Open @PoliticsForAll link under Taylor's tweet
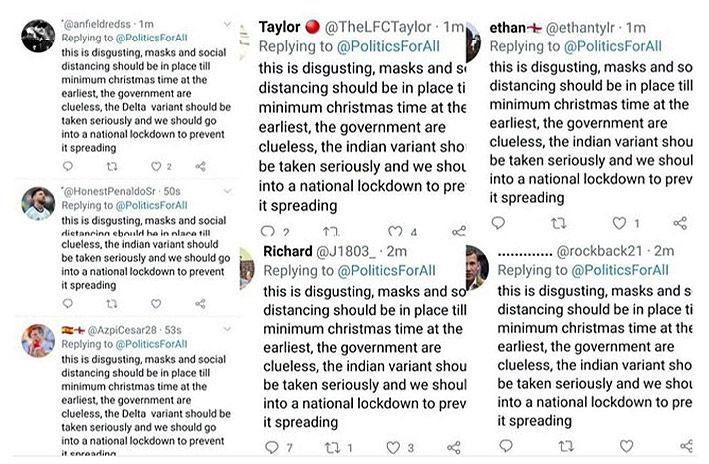Screen dimensions: 709x464 point(388,46)
